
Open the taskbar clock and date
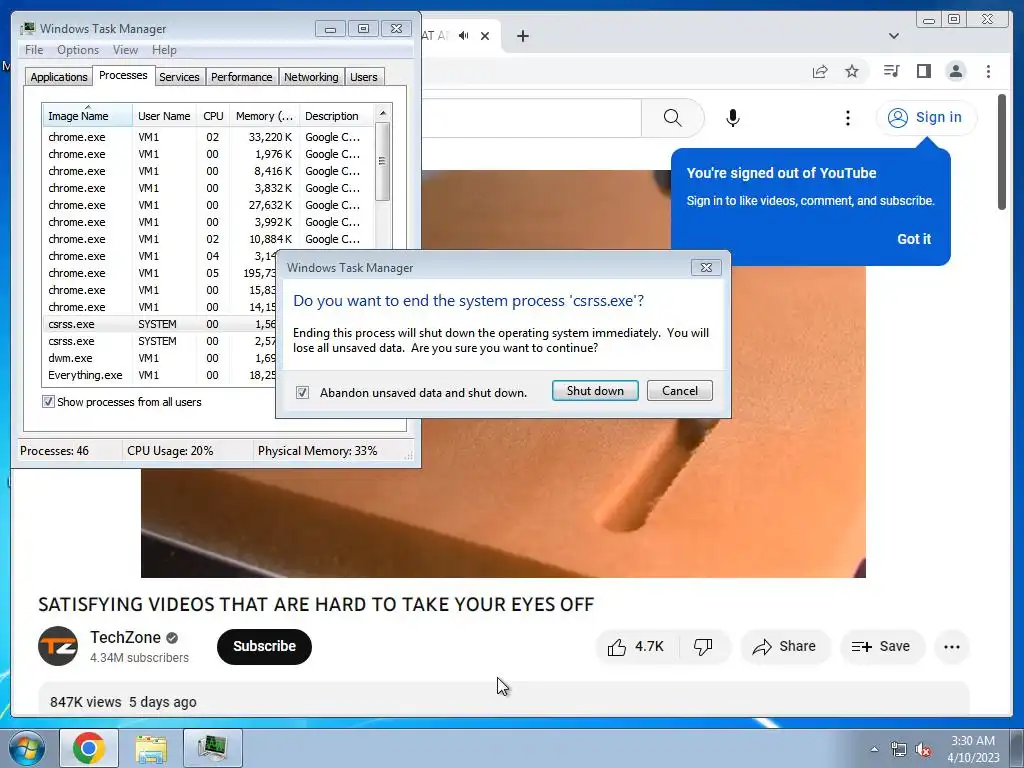973,749
